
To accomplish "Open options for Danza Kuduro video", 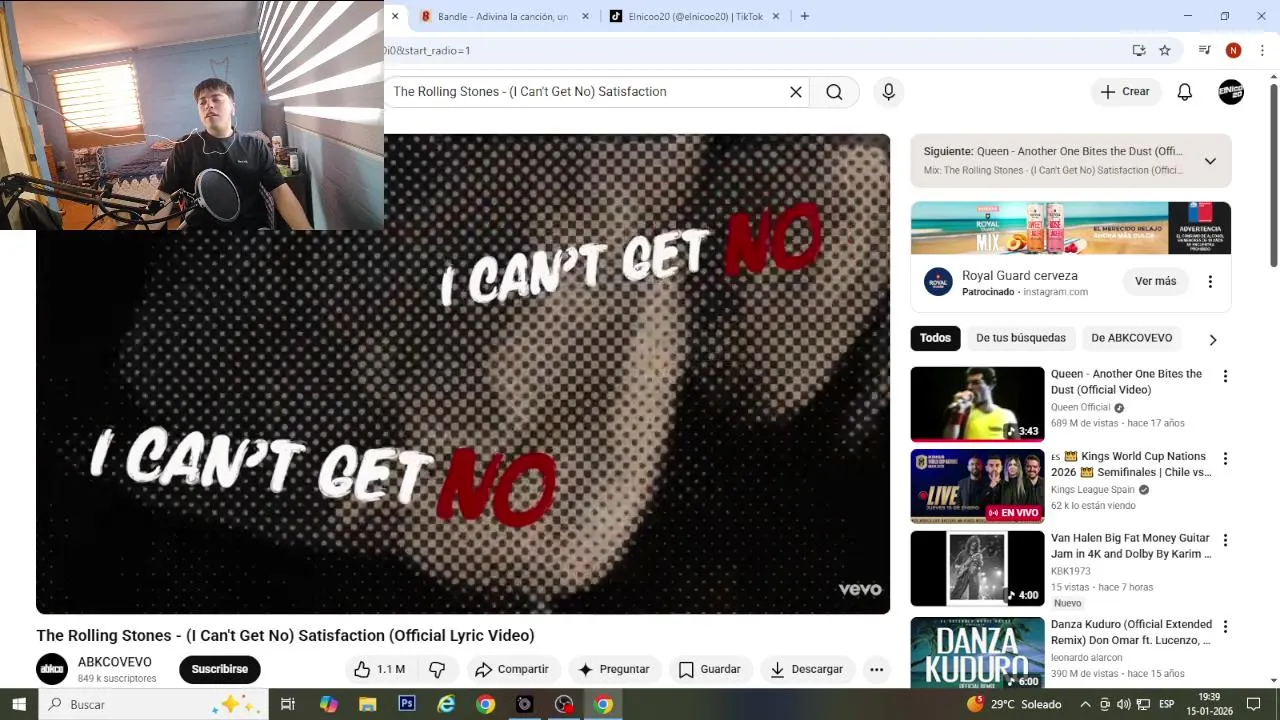I will [x=1225, y=626].
